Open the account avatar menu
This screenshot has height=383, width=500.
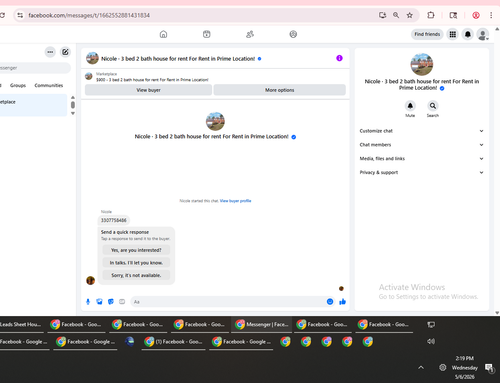(x=483, y=34)
